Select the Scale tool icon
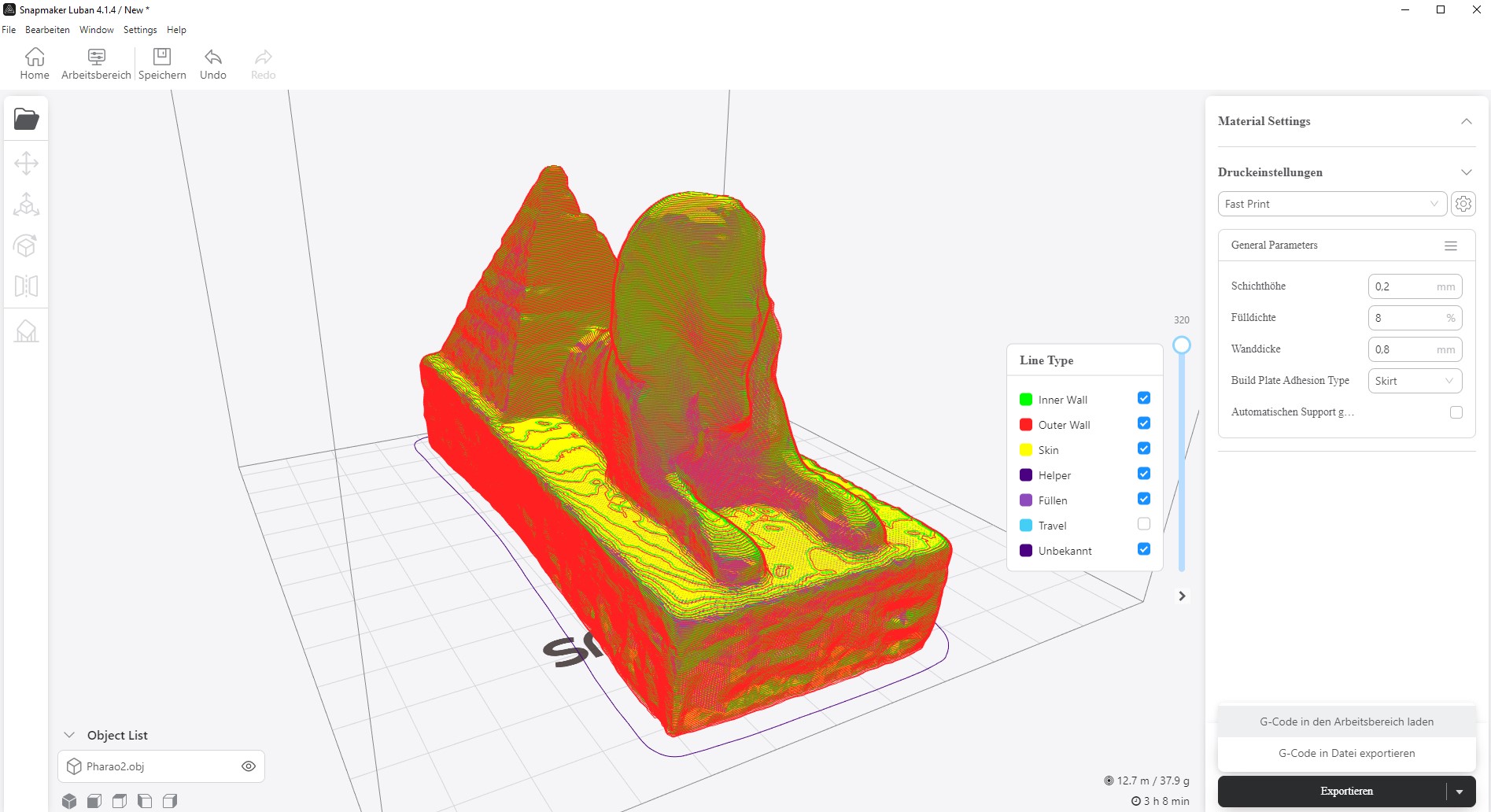This screenshot has height=812, width=1491. pos(26,205)
